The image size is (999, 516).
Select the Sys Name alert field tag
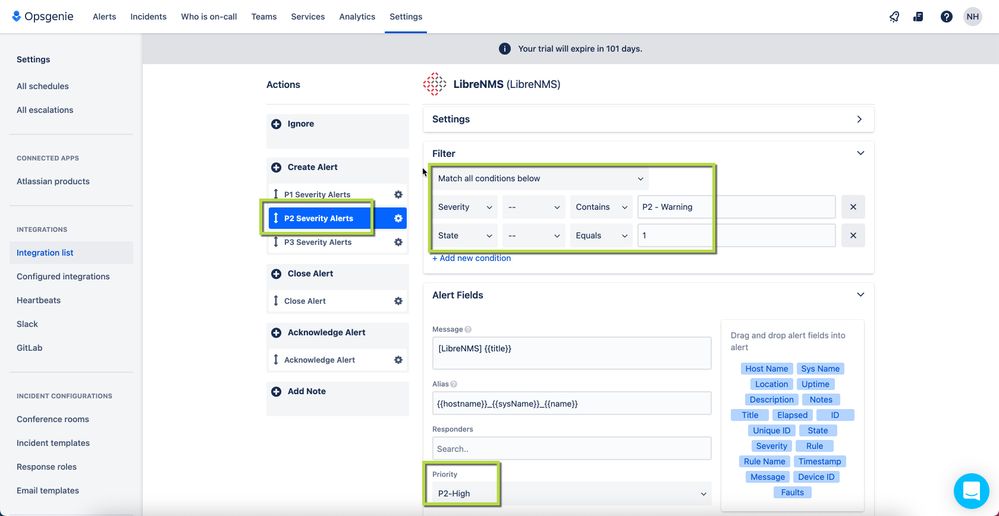pyautogui.click(x=820, y=369)
